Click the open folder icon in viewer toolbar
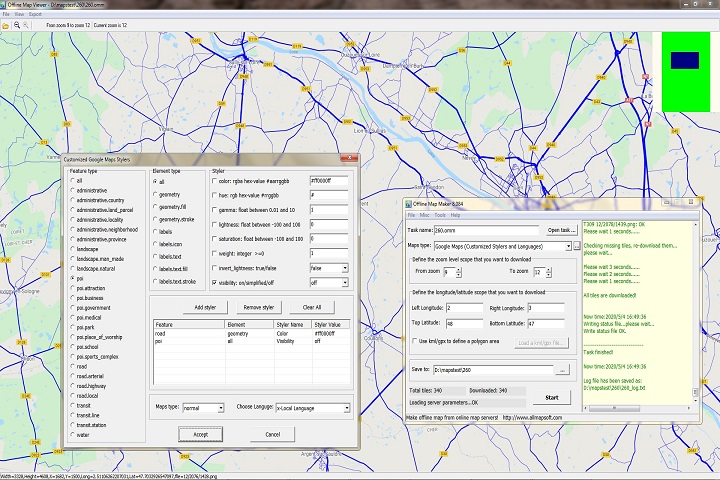The width and height of the screenshot is (720, 480). (x=5, y=25)
